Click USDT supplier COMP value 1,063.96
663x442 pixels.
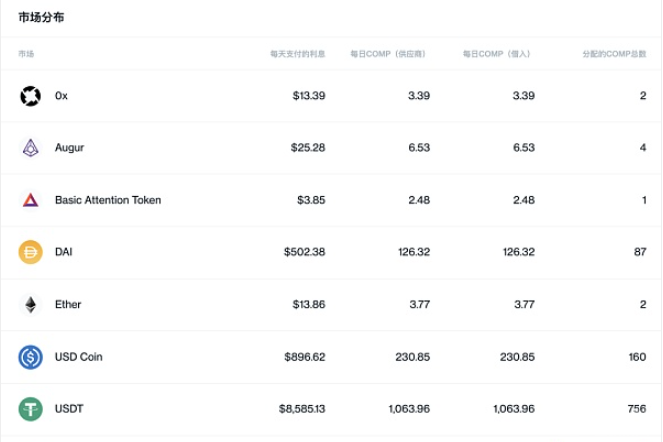point(409,409)
